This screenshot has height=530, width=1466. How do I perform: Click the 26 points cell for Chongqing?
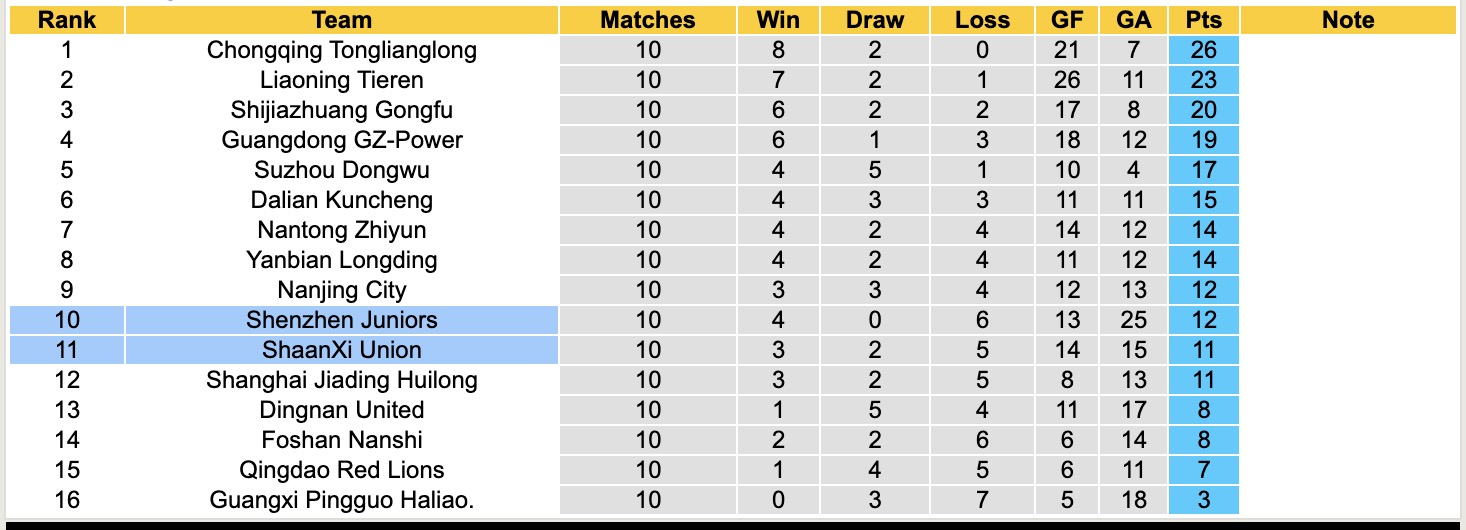pyautogui.click(x=1204, y=50)
